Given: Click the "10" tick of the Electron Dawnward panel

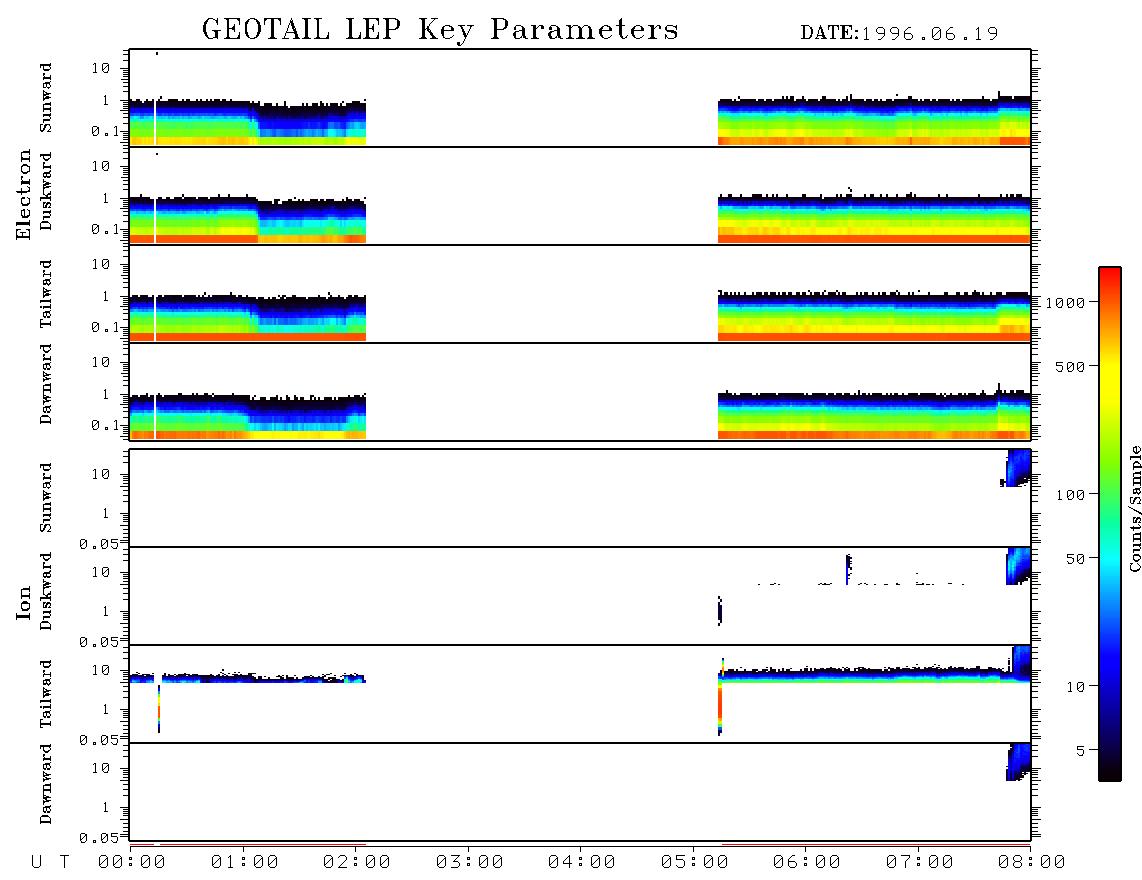Looking at the screenshot, I should [x=101, y=363].
